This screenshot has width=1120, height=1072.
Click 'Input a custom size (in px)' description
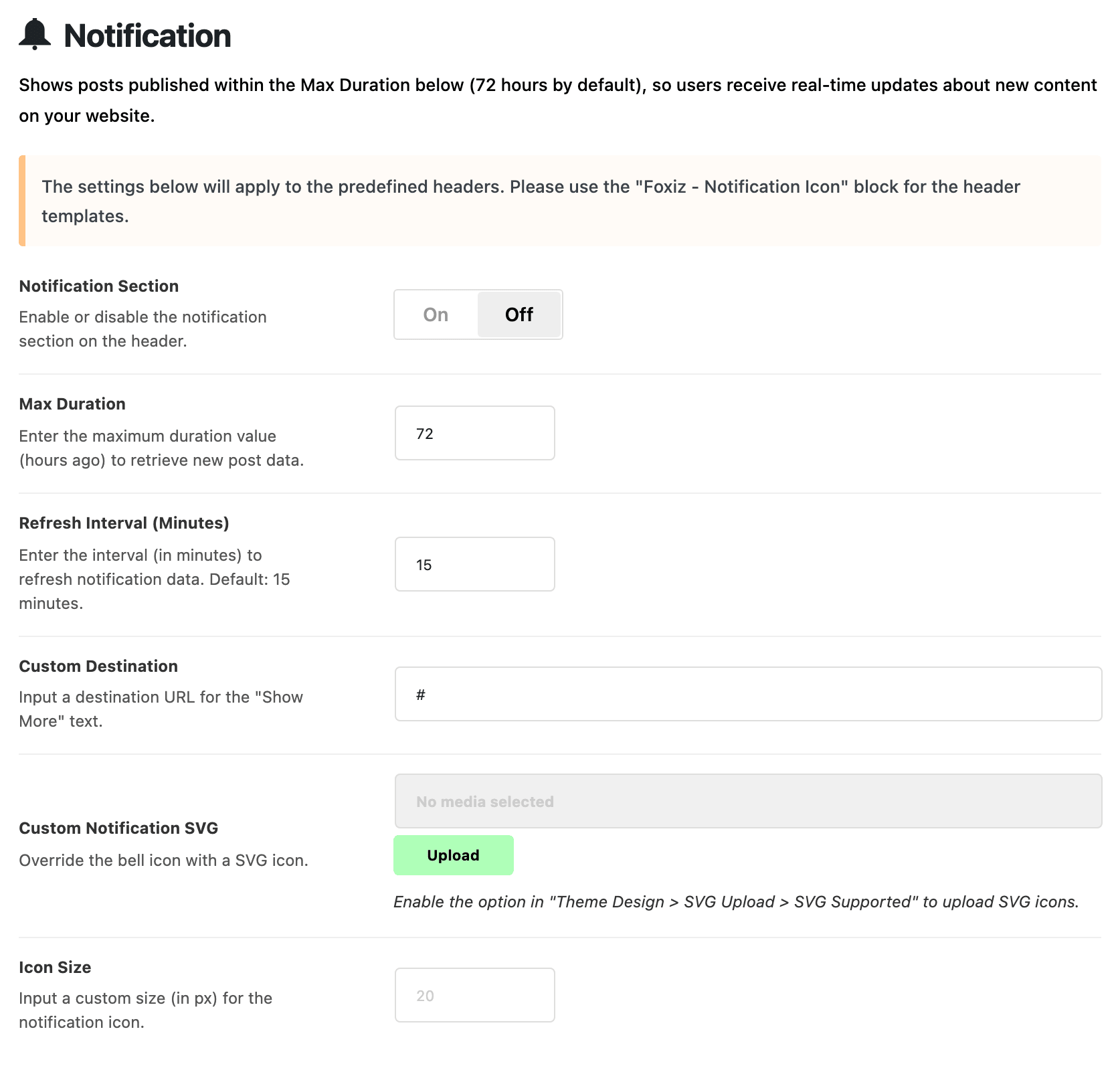[145, 1010]
